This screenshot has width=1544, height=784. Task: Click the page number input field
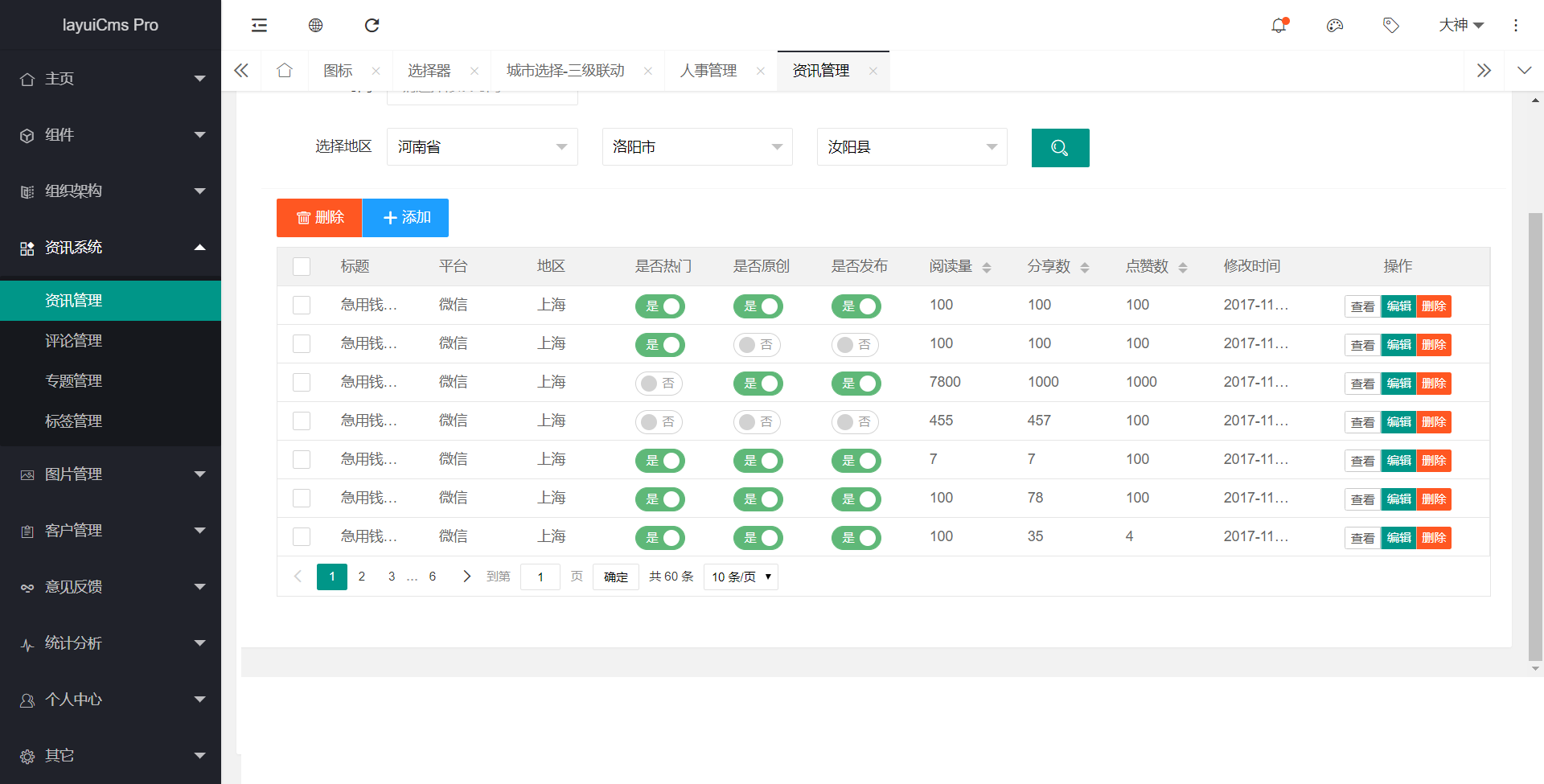540,577
